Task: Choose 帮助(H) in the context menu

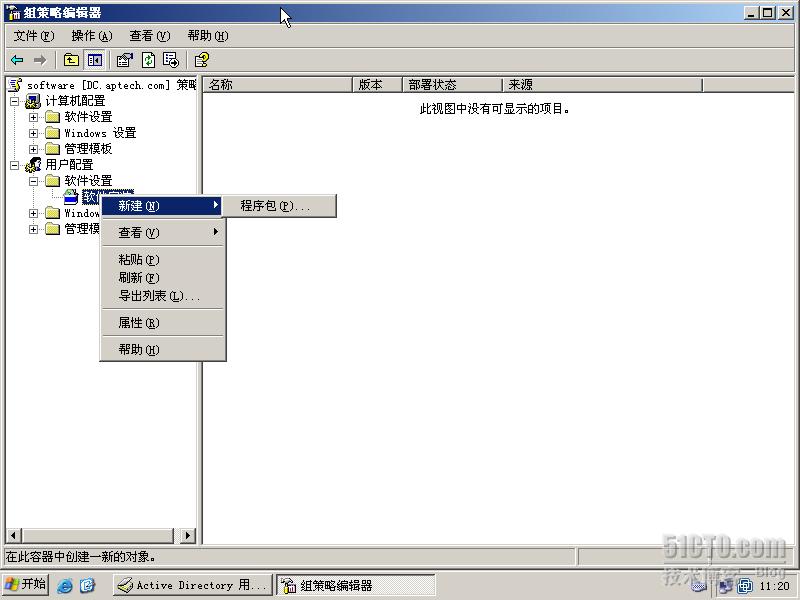Action: (163, 349)
